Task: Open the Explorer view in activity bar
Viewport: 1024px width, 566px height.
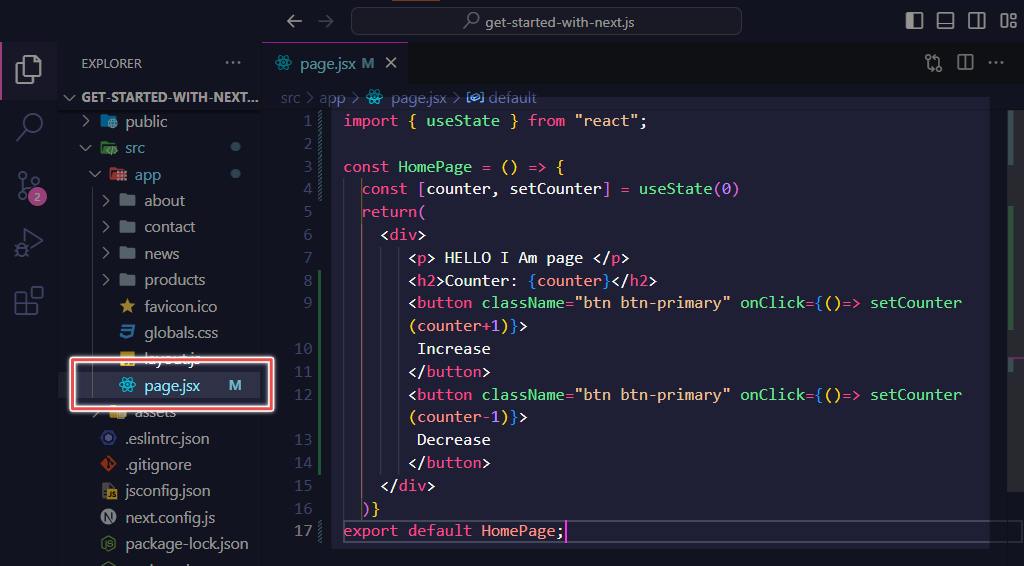Action: tap(29, 69)
